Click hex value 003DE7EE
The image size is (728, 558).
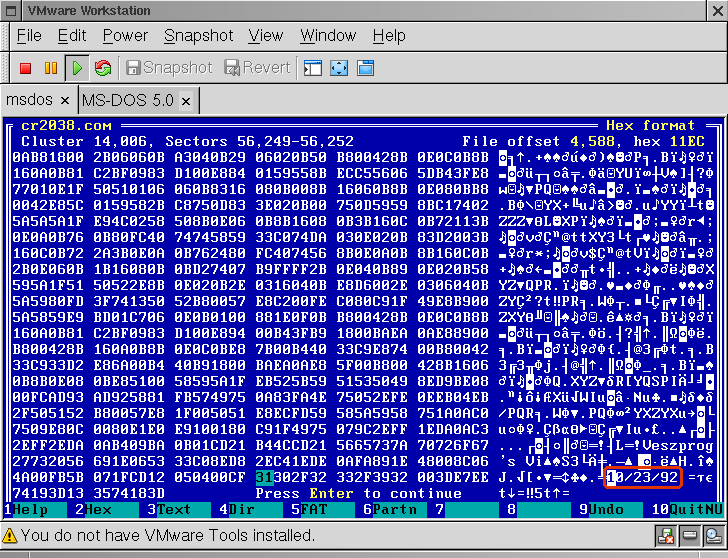(453, 477)
